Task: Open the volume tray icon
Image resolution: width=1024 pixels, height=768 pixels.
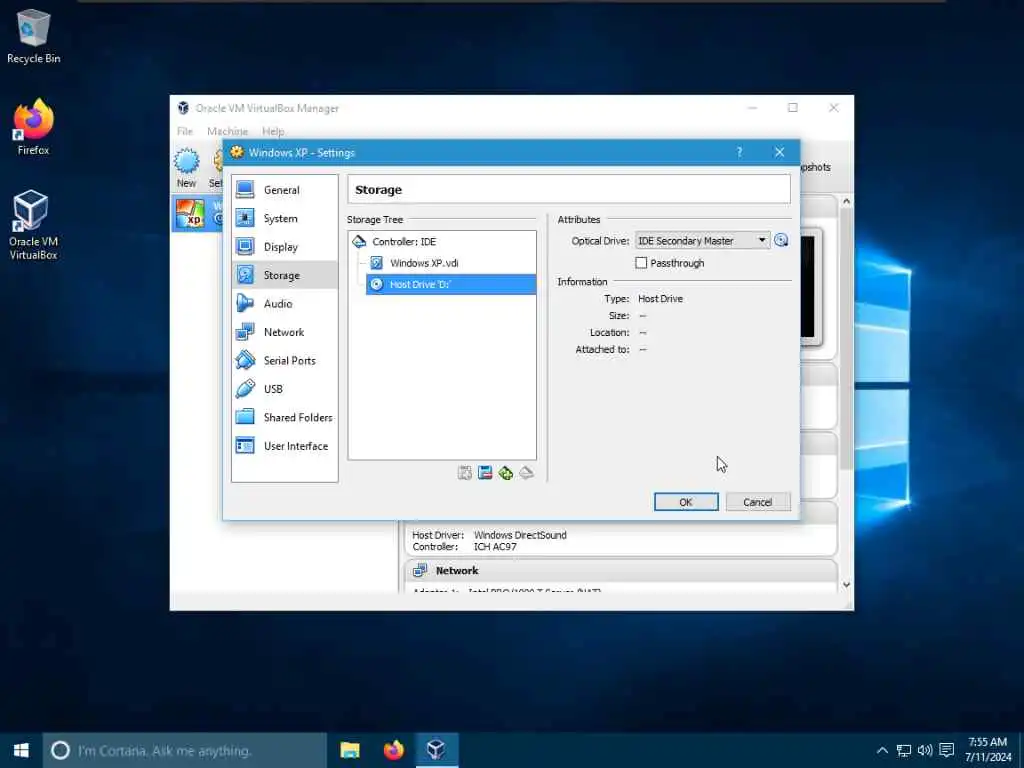Action: (x=925, y=750)
